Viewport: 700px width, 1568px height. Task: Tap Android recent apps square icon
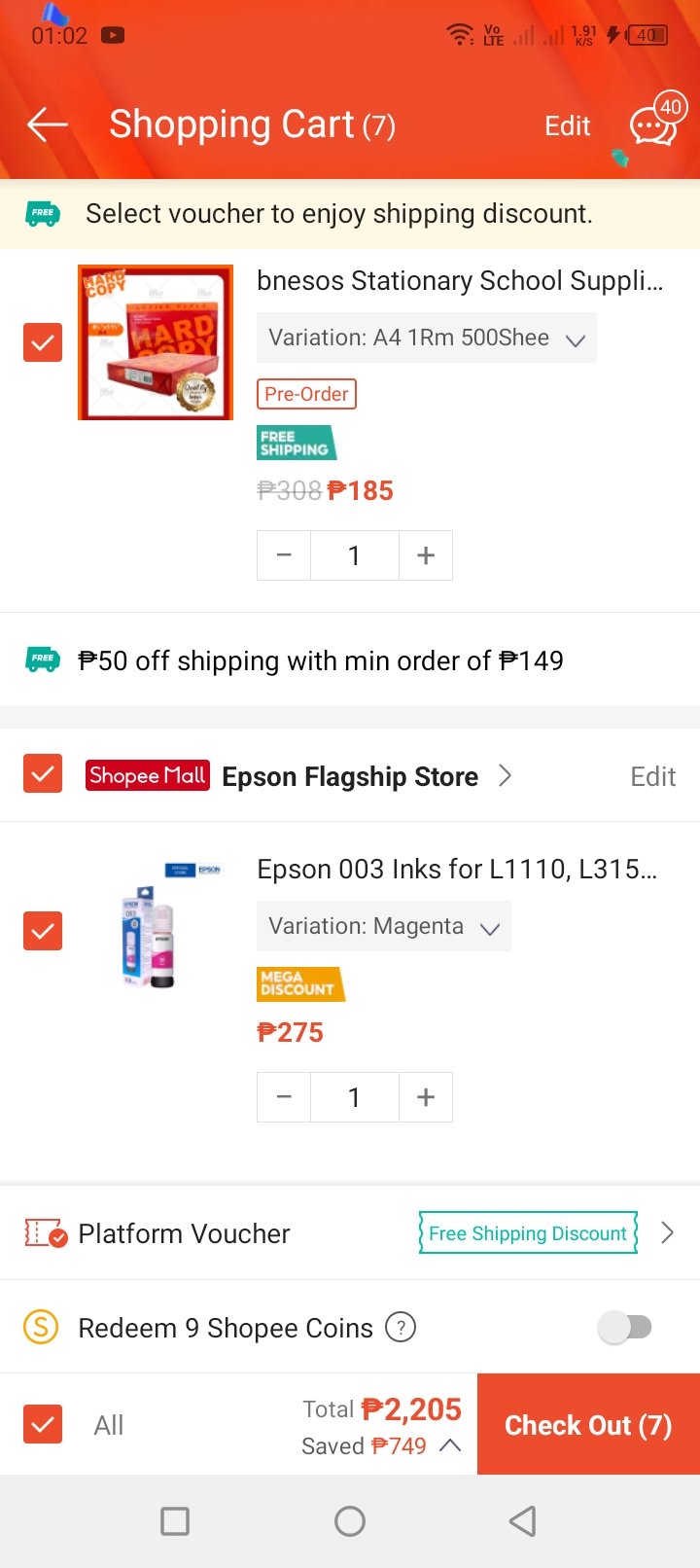click(x=175, y=1521)
